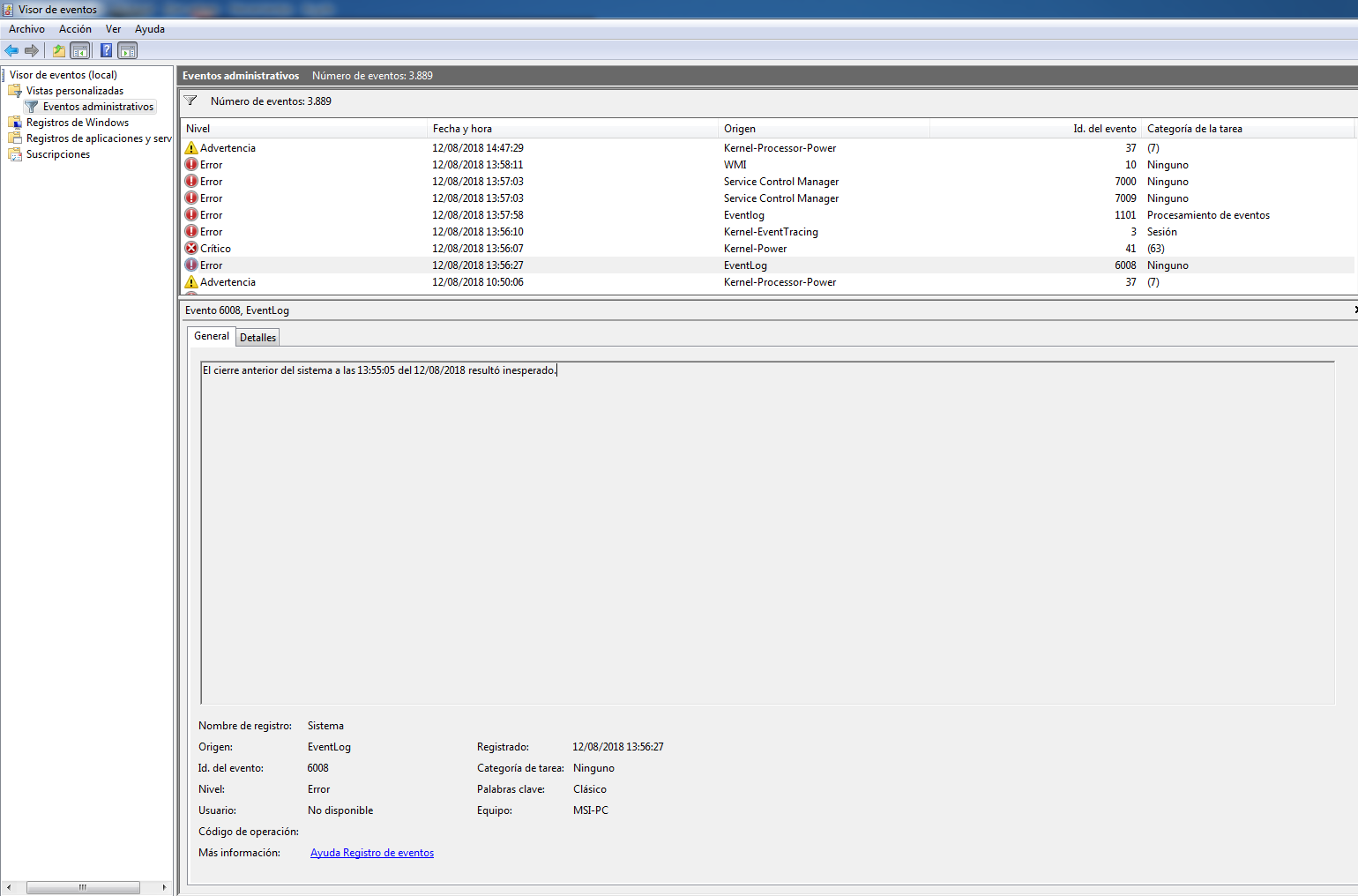This screenshot has height=896, width=1358.
Task: Click the left pane horizontal scrollbar
Action: click(x=83, y=887)
